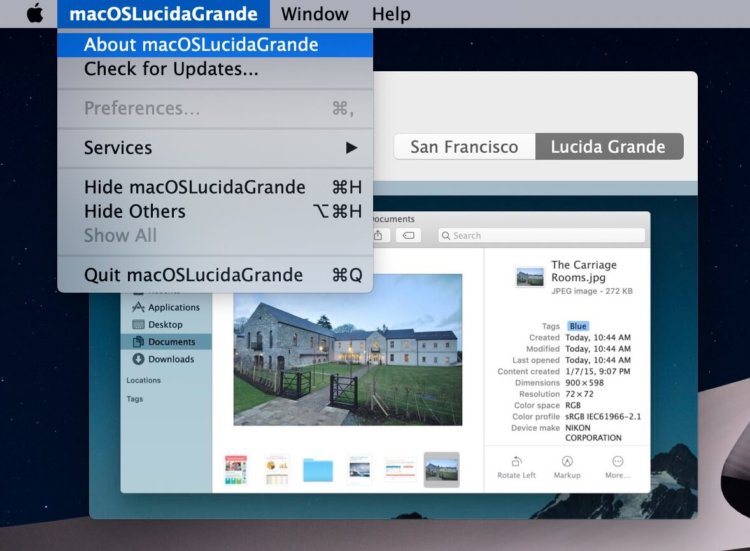Viewport: 750px width, 551px height.
Task: Click the Color profile sRGB value
Action: coord(603,417)
